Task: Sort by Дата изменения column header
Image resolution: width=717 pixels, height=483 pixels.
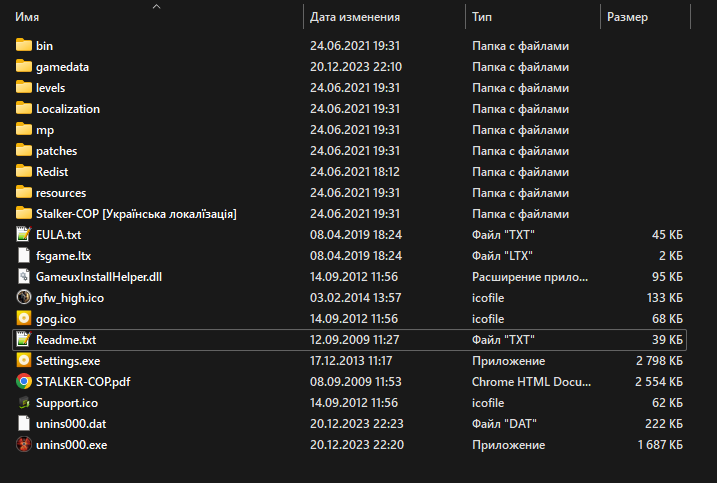Action: (355, 17)
